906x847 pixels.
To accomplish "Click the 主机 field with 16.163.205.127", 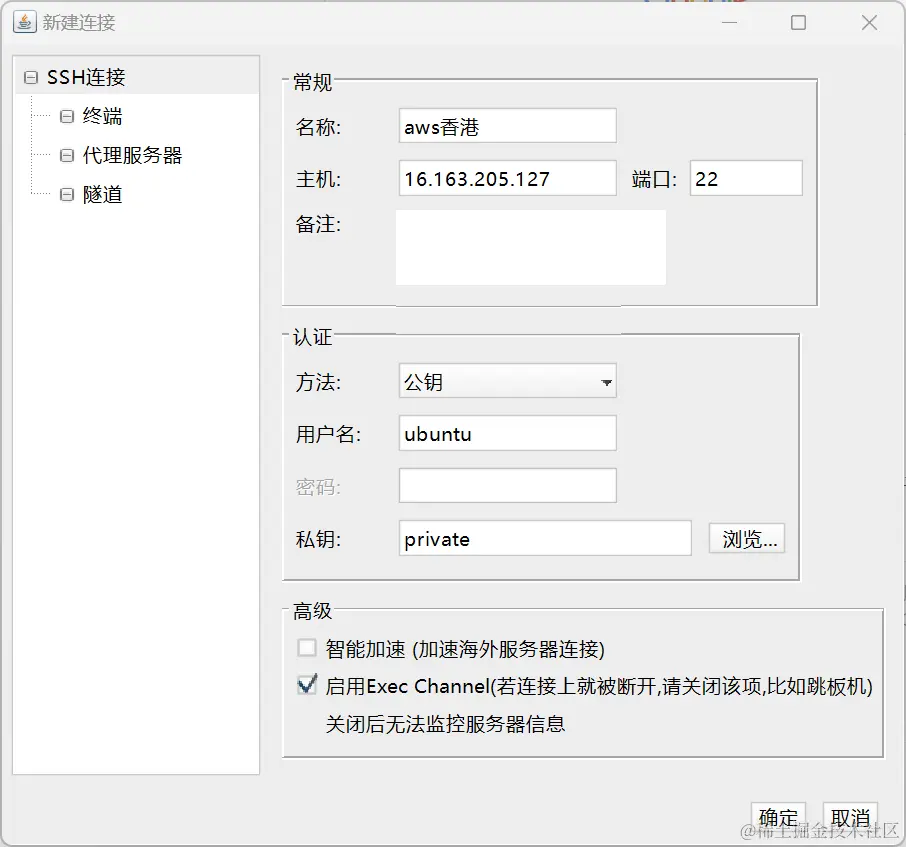I will tap(507, 178).
